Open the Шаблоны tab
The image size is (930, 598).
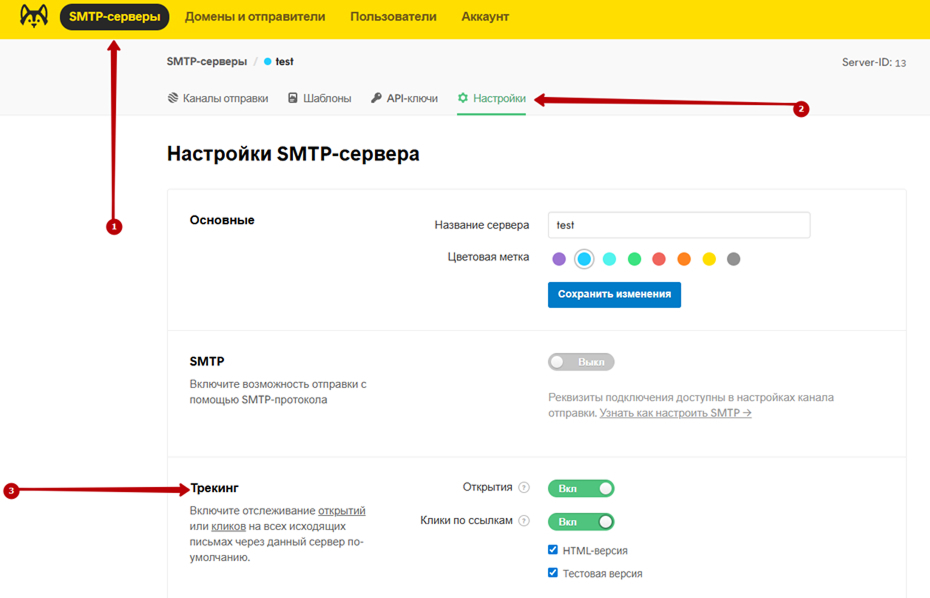click(x=320, y=99)
